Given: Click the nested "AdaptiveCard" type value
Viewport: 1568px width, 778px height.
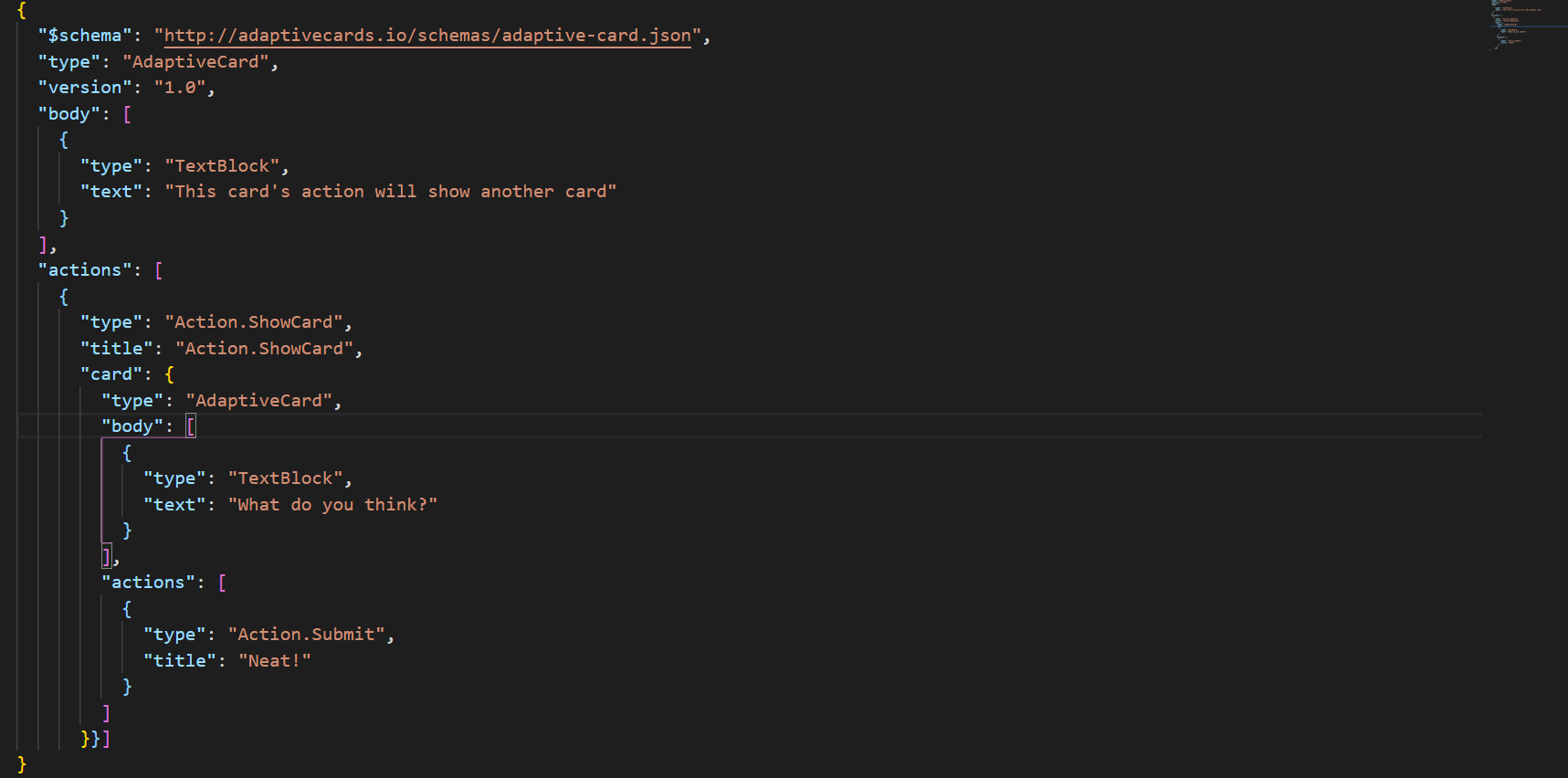Looking at the screenshot, I should [x=259, y=401].
